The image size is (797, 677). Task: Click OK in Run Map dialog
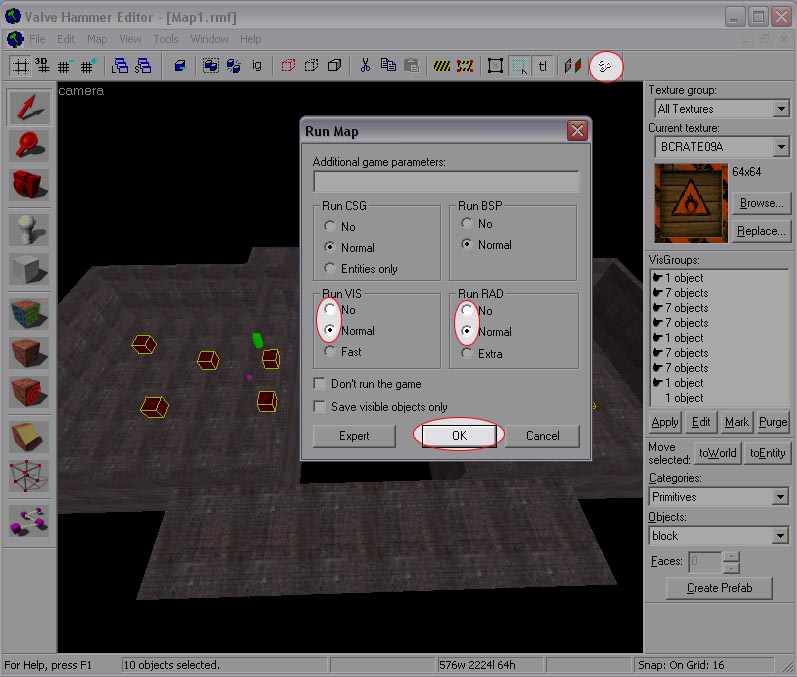tap(459, 436)
